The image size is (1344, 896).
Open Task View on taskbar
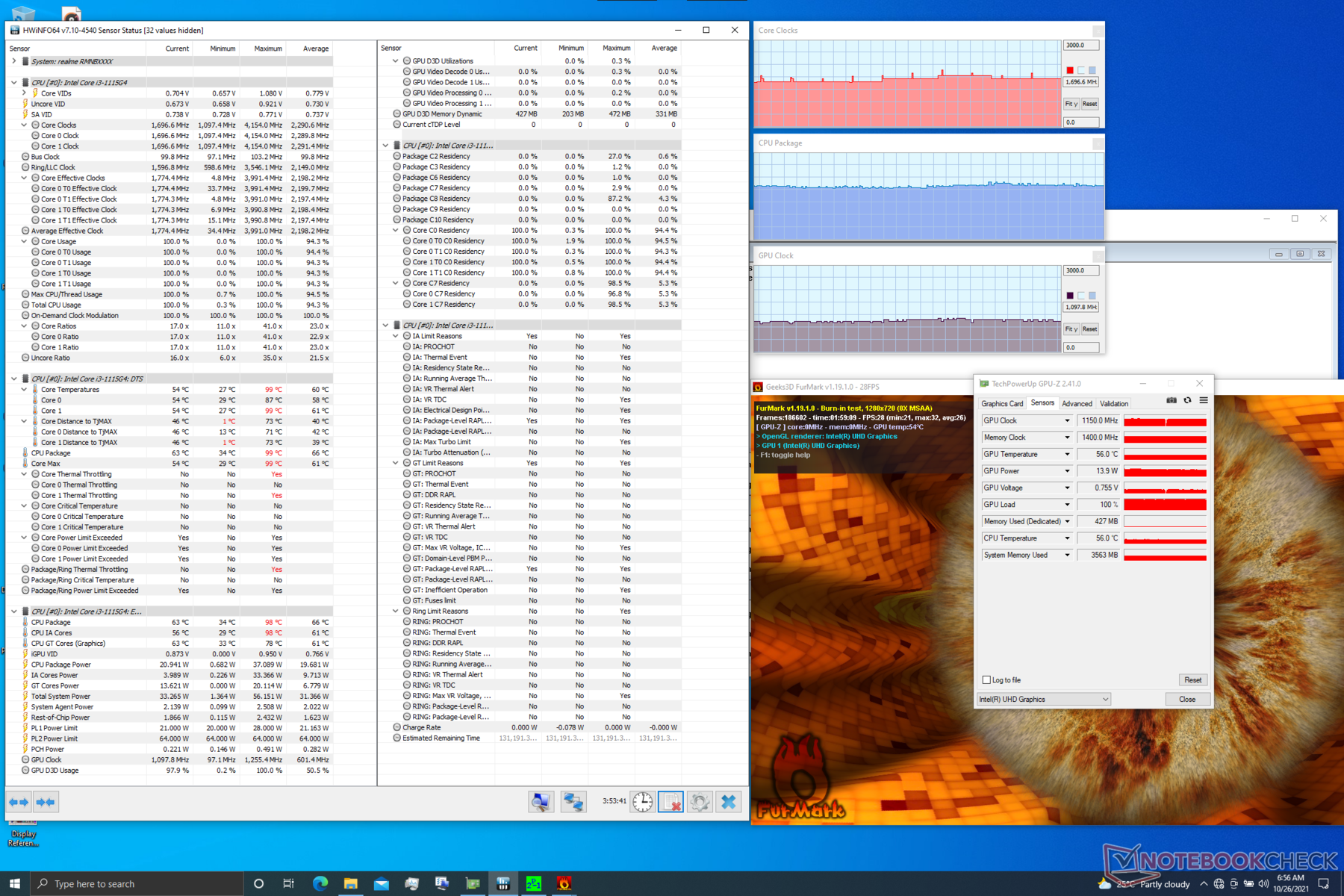(x=289, y=883)
